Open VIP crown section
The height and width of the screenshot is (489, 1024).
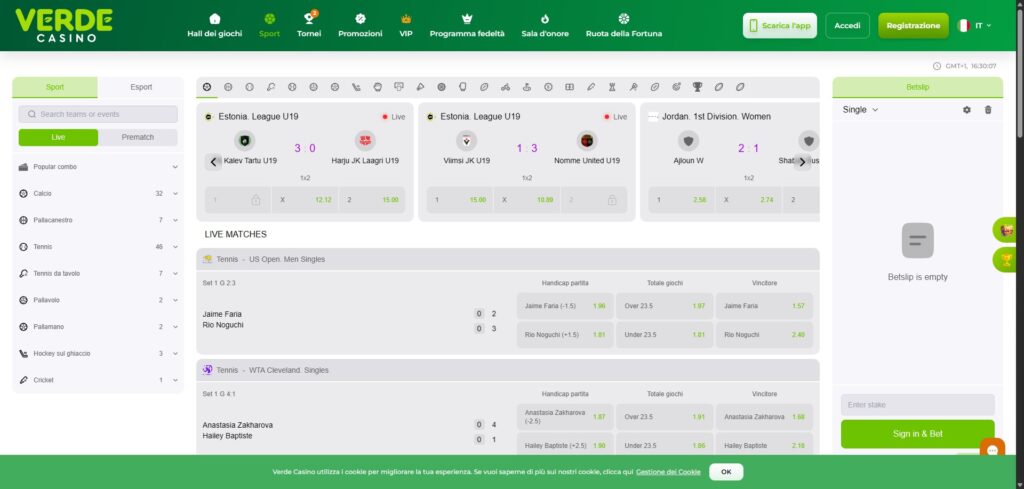(x=406, y=25)
